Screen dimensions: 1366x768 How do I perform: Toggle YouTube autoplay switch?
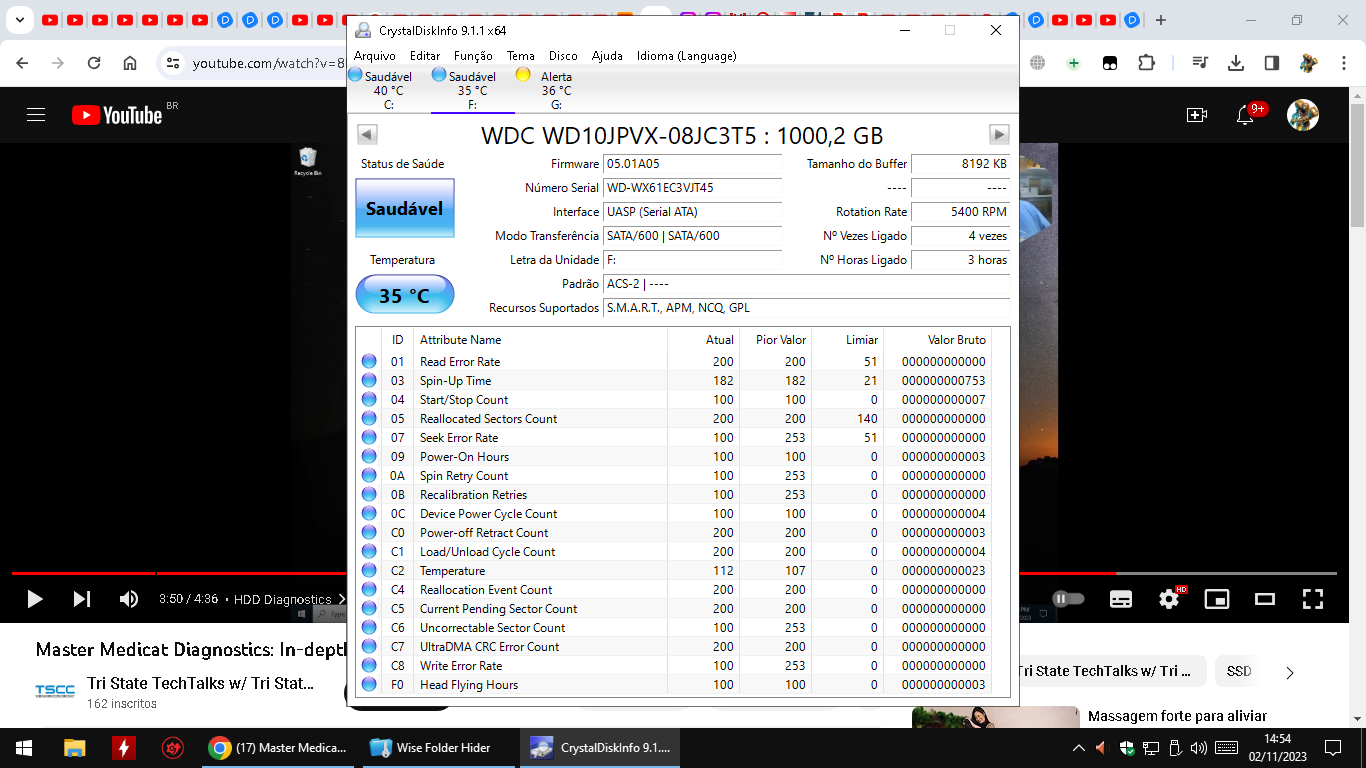[1069, 599]
